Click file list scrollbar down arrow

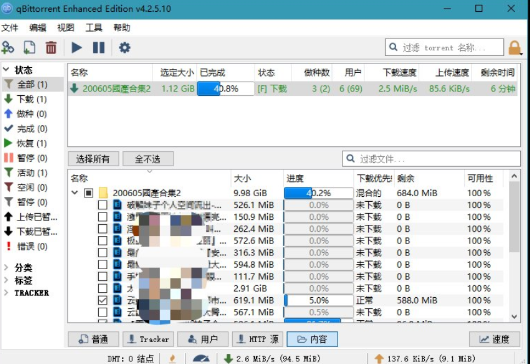pos(514,317)
